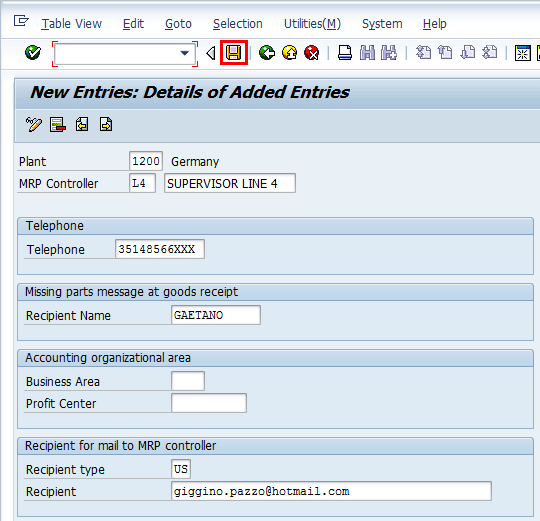Click the Print icon
540x521 pixels.
(345, 53)
